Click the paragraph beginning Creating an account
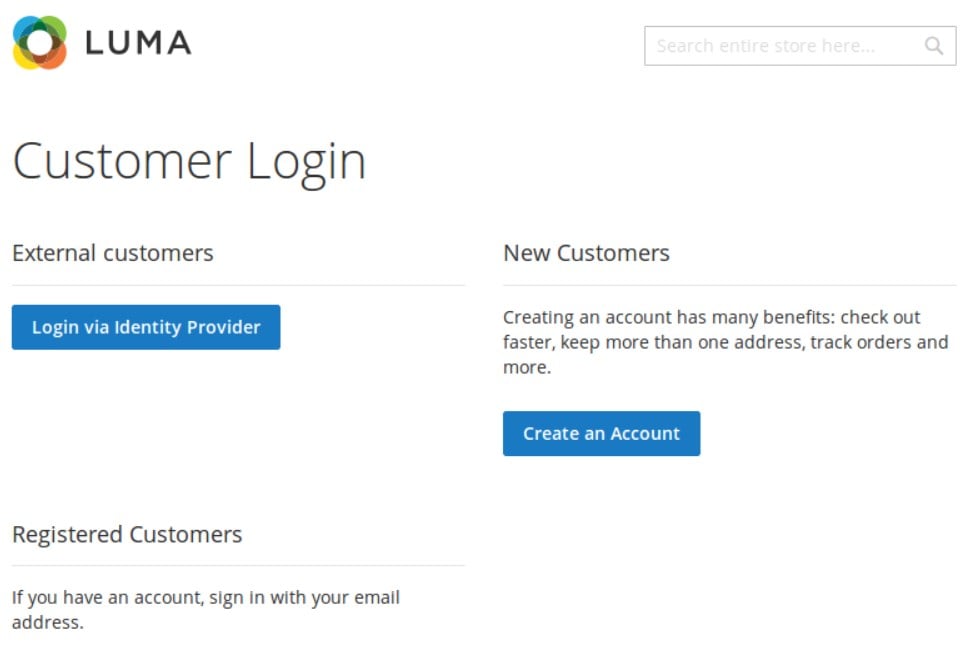The image size is (971, 647). (x=726, y=342)
